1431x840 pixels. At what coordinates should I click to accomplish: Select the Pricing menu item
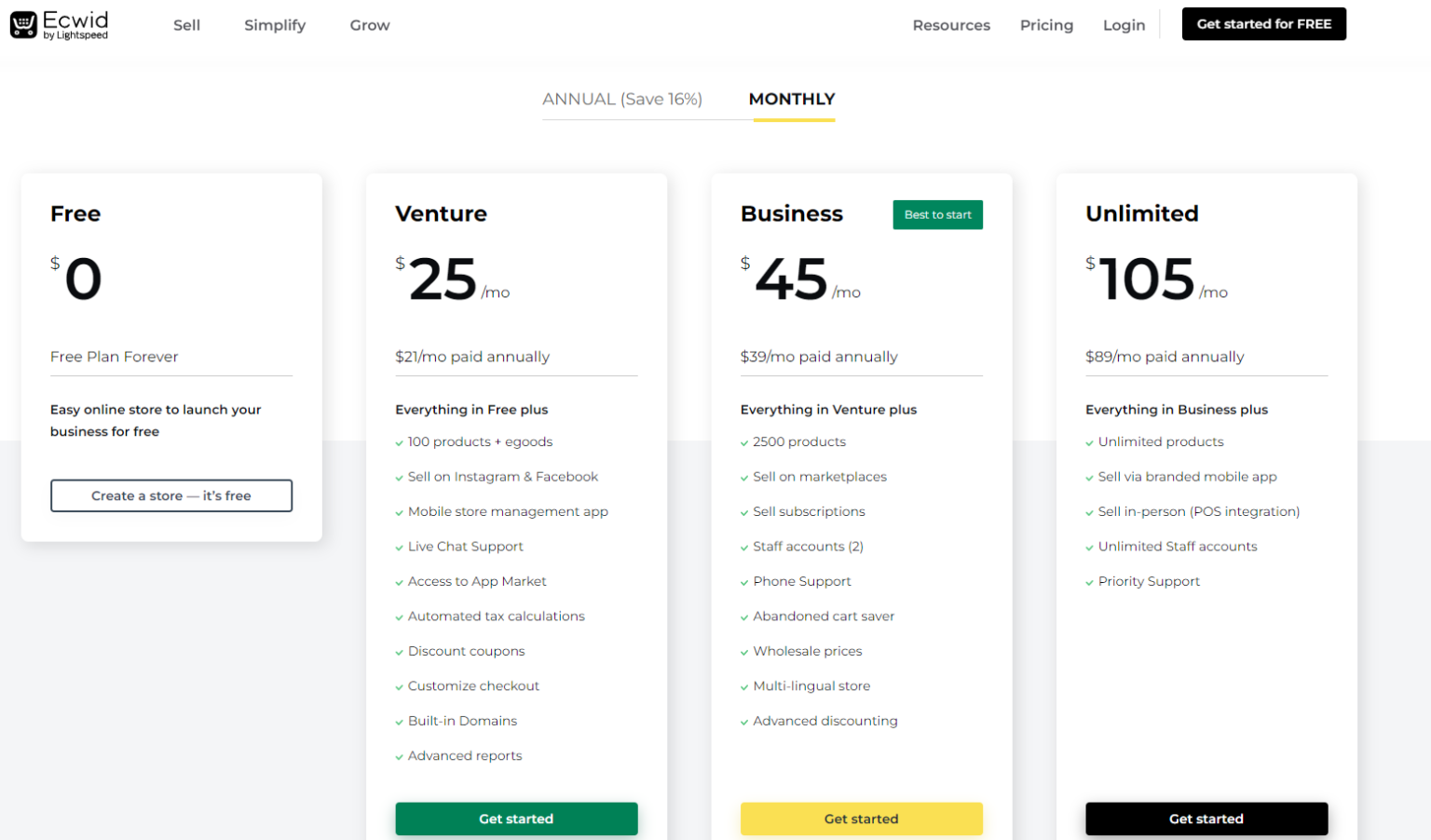tap(1046, 25)
